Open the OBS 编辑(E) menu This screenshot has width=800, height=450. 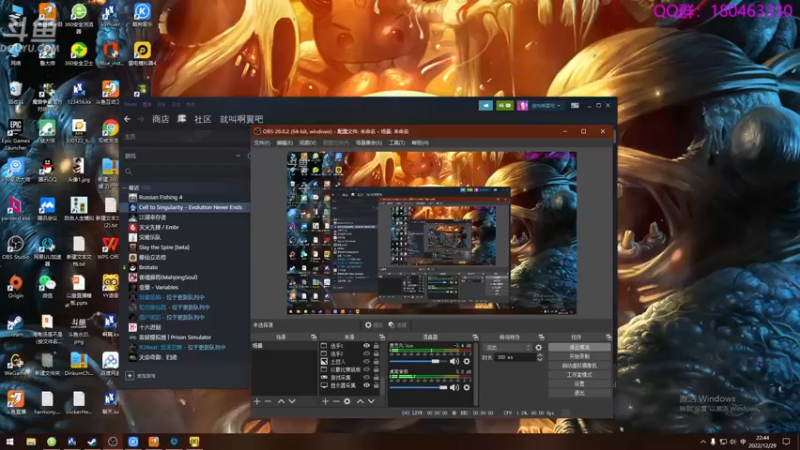285,143
